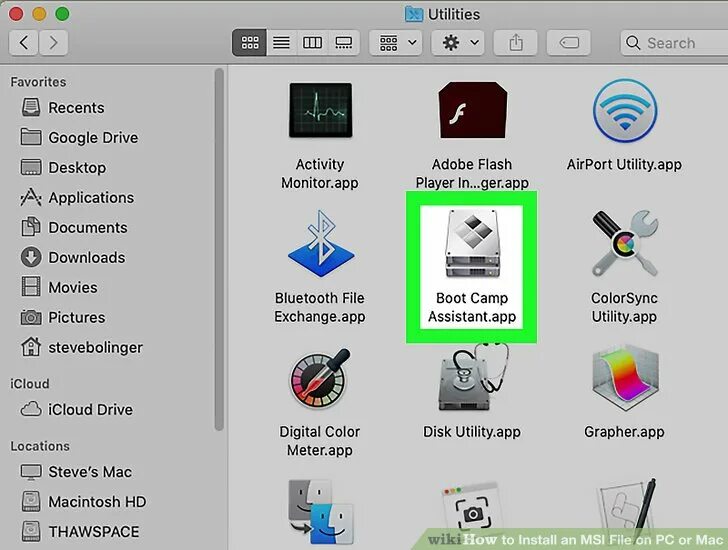The width and height of the screenshot is (728, 550).
Task: Click the Edit Tags toolbar button
Action: [569, 43]
